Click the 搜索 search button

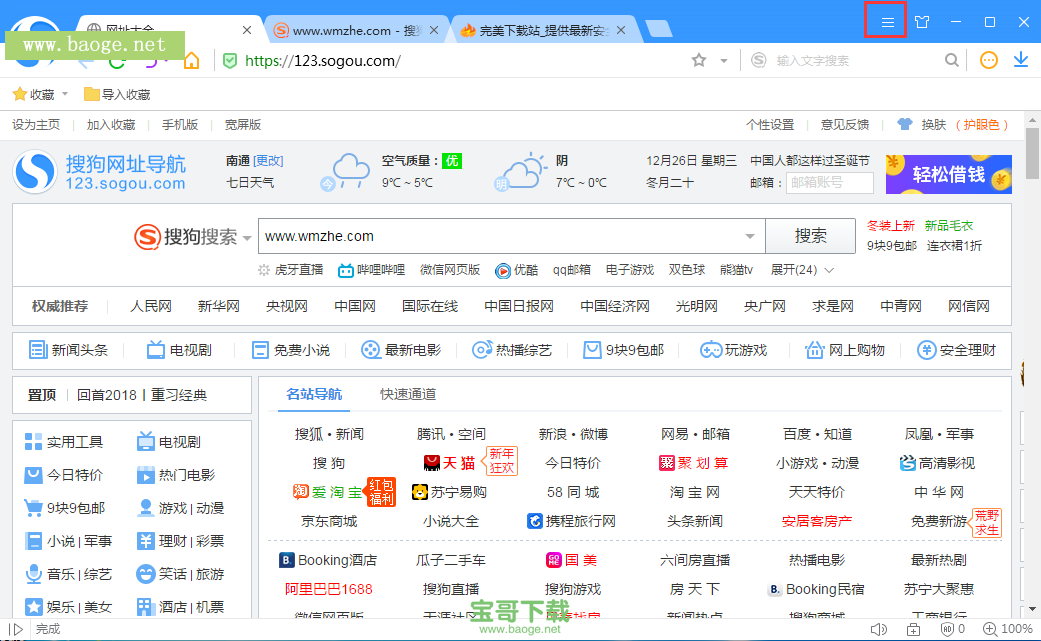pos(810,236)
